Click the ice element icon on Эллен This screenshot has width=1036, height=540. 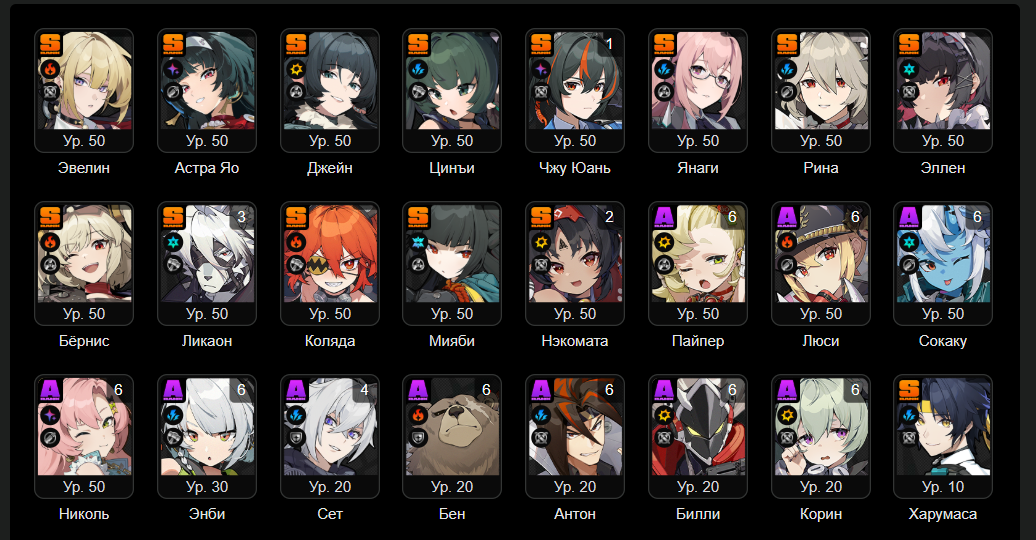coord(909,69)
